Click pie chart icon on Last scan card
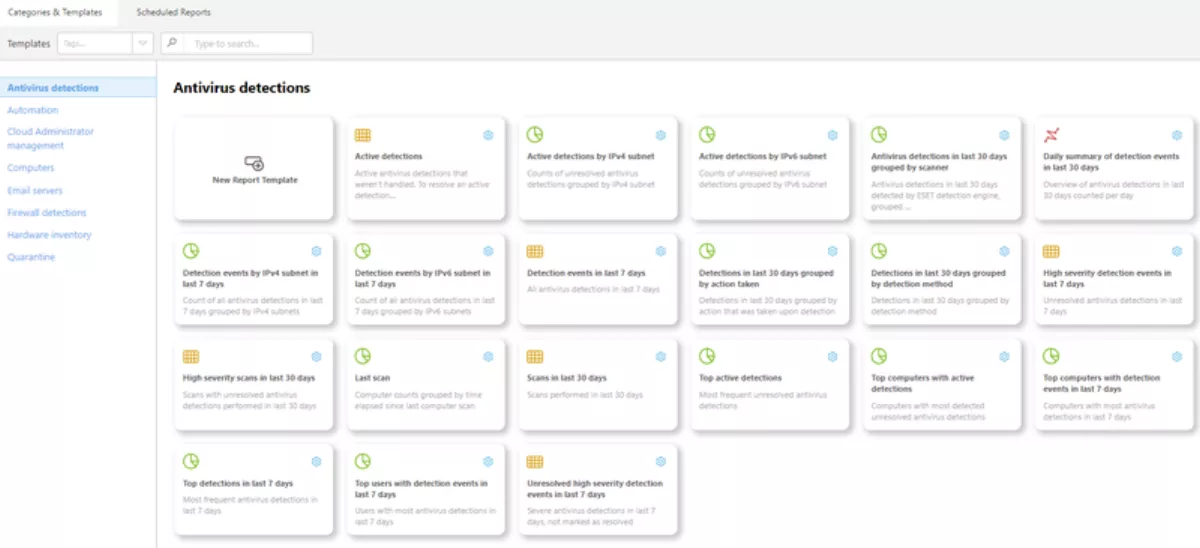The image size is (1200, 548). [x=363, y=356]
